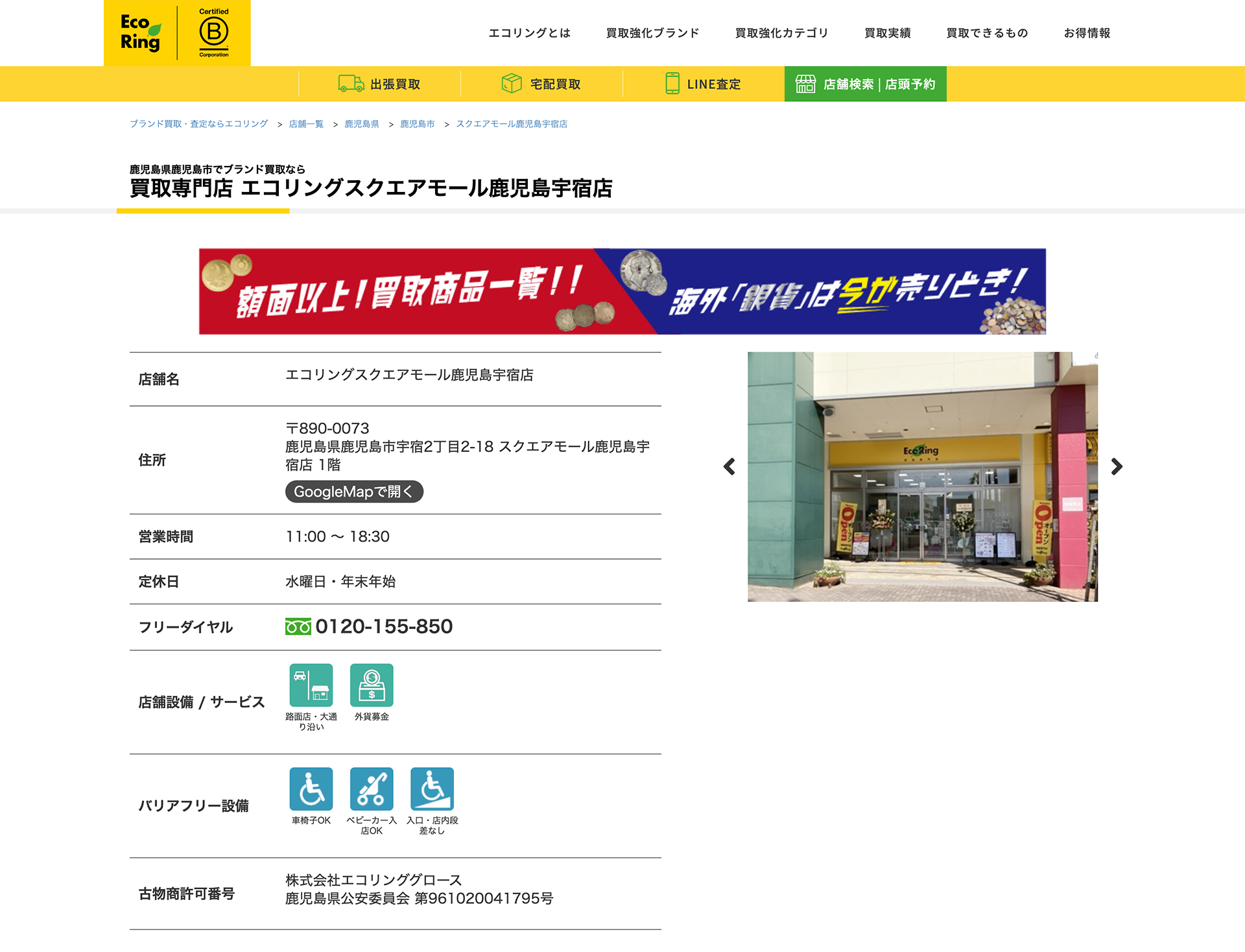
Task: Click the postal code 〒890-0073
Action: 327,428
